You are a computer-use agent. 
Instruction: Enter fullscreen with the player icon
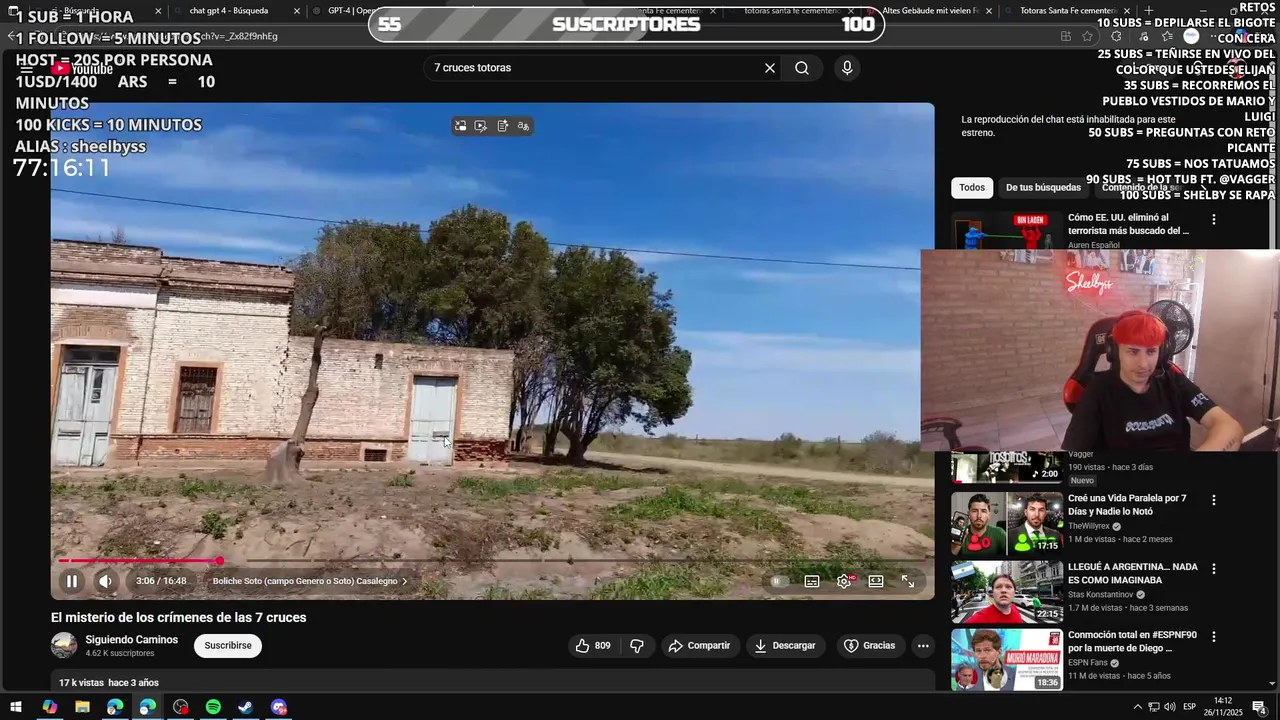[x=908, y=581]
